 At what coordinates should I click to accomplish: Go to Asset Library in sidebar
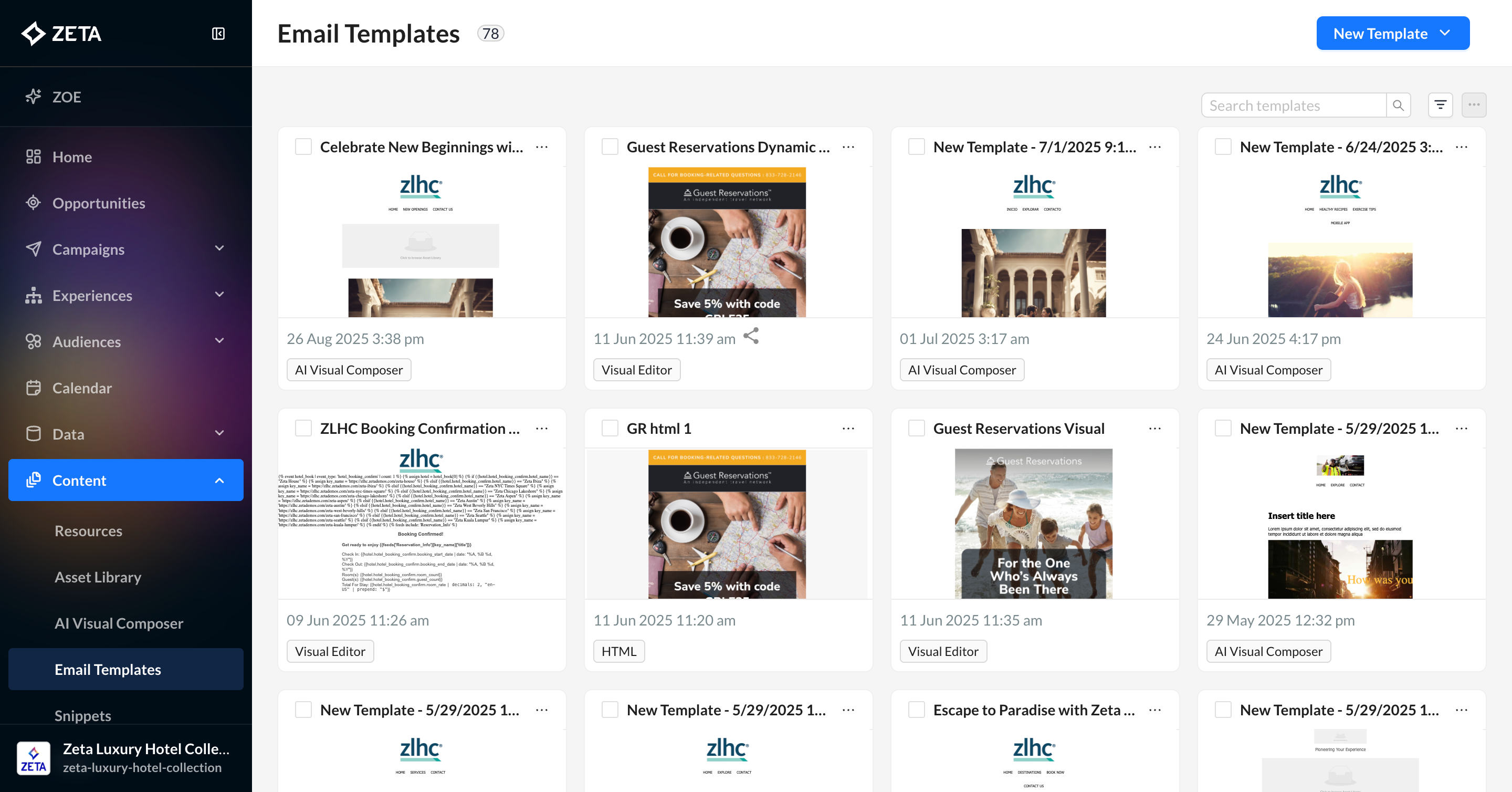98,577
